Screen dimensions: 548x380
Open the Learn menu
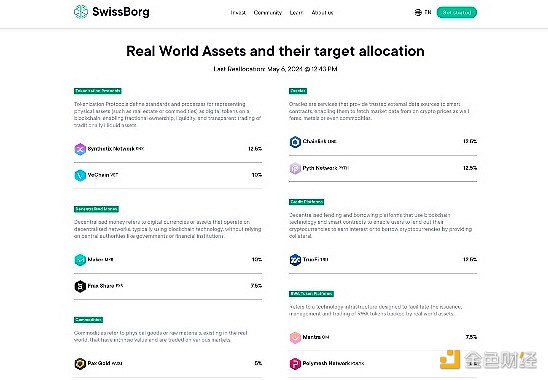pyautogui.click(x=296, y=13)
